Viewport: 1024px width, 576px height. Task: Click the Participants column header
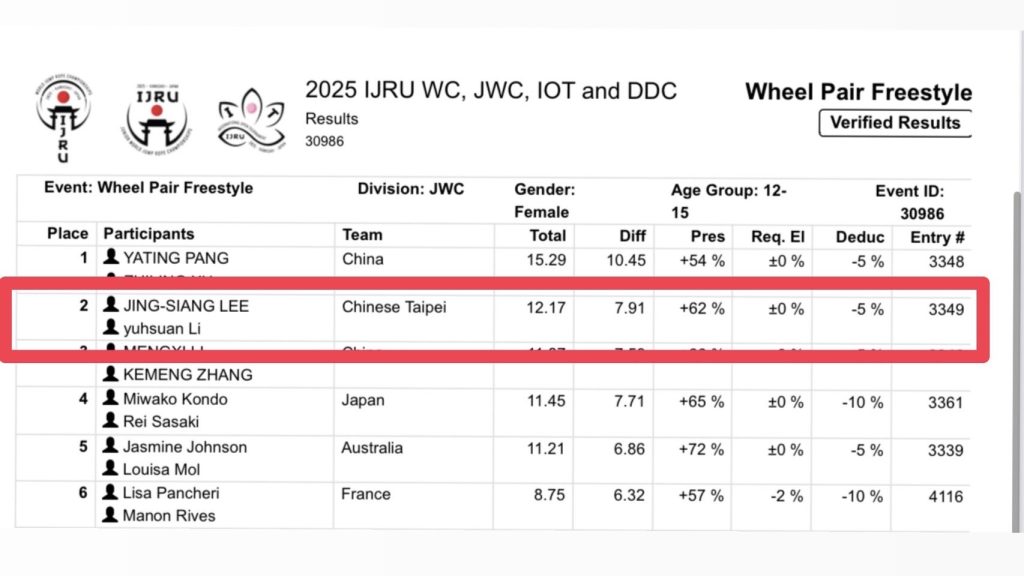[x=149, y=234]
